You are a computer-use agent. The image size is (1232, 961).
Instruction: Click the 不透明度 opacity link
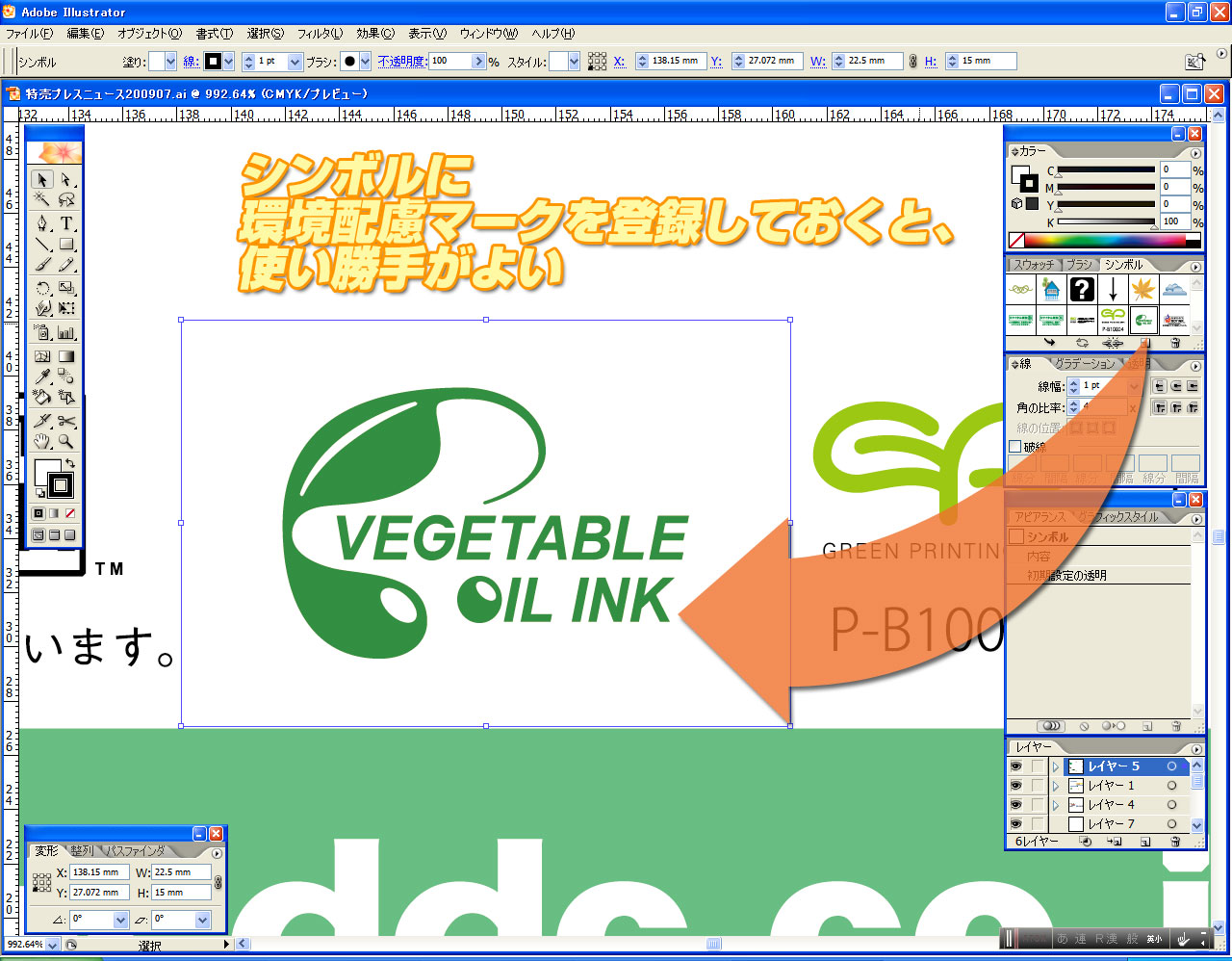[x=401, y=62]
